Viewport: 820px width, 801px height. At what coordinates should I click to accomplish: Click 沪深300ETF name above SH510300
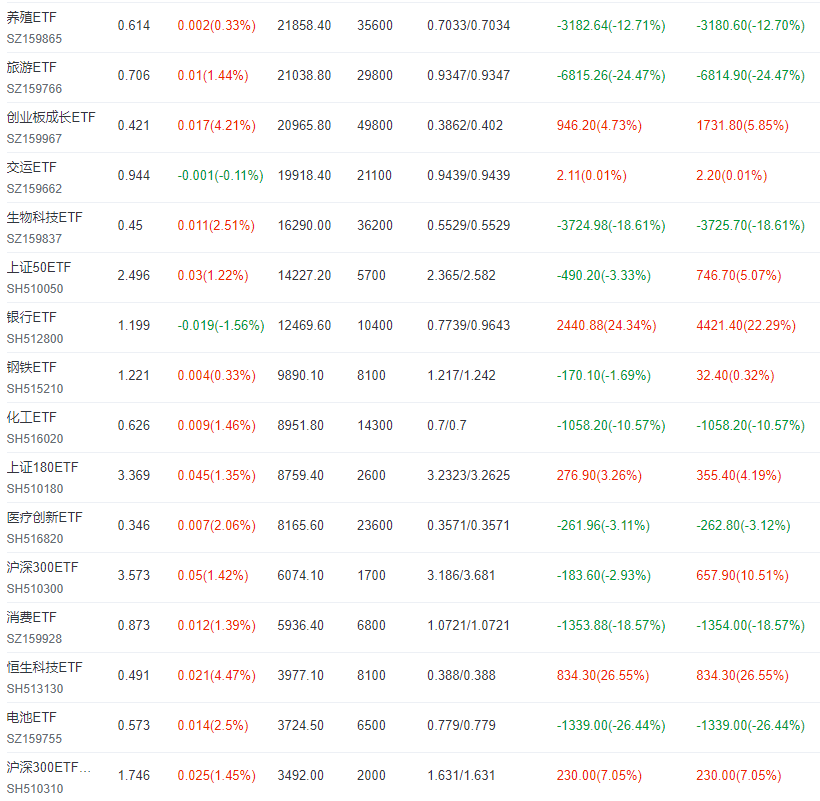42,567
